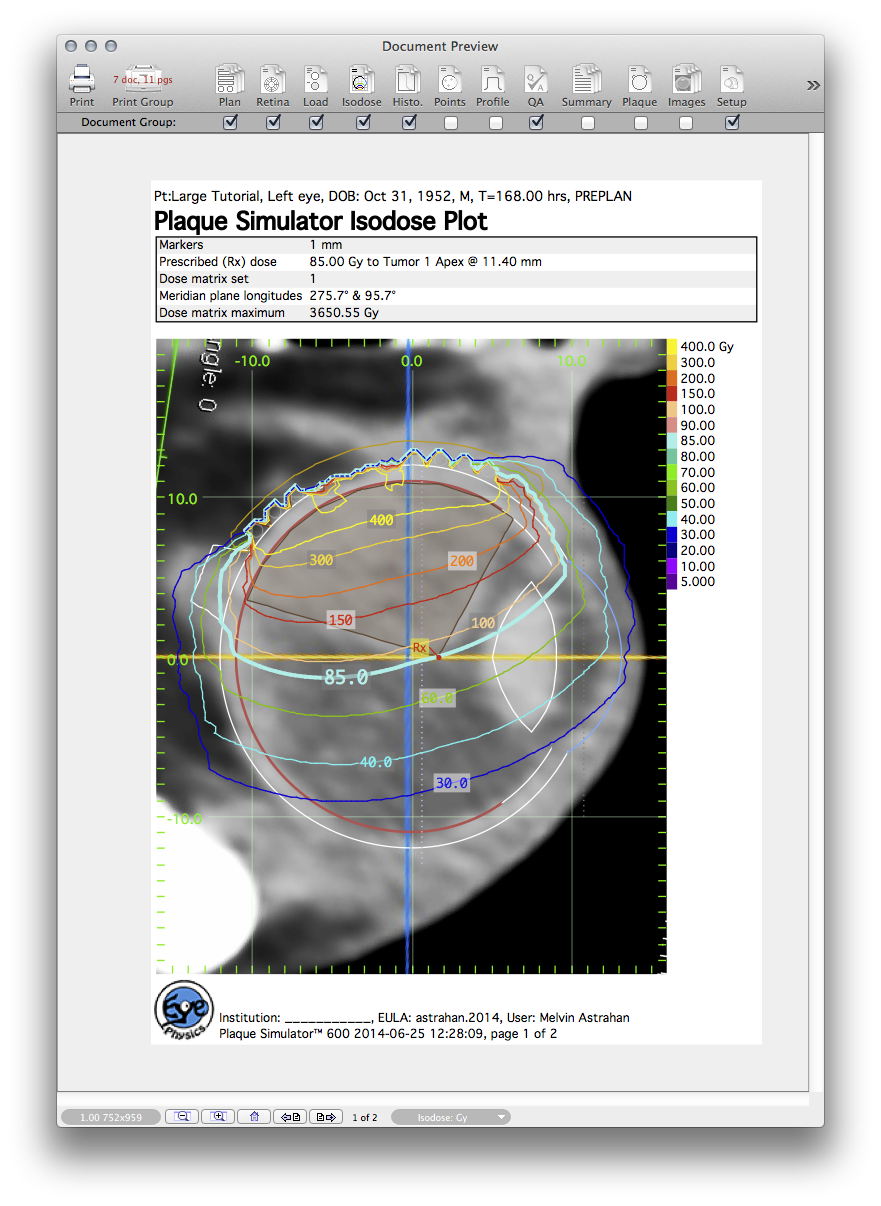Click the 85.00 Gy legend color swatch
881x1206 pixels.
tap(672, 441)
